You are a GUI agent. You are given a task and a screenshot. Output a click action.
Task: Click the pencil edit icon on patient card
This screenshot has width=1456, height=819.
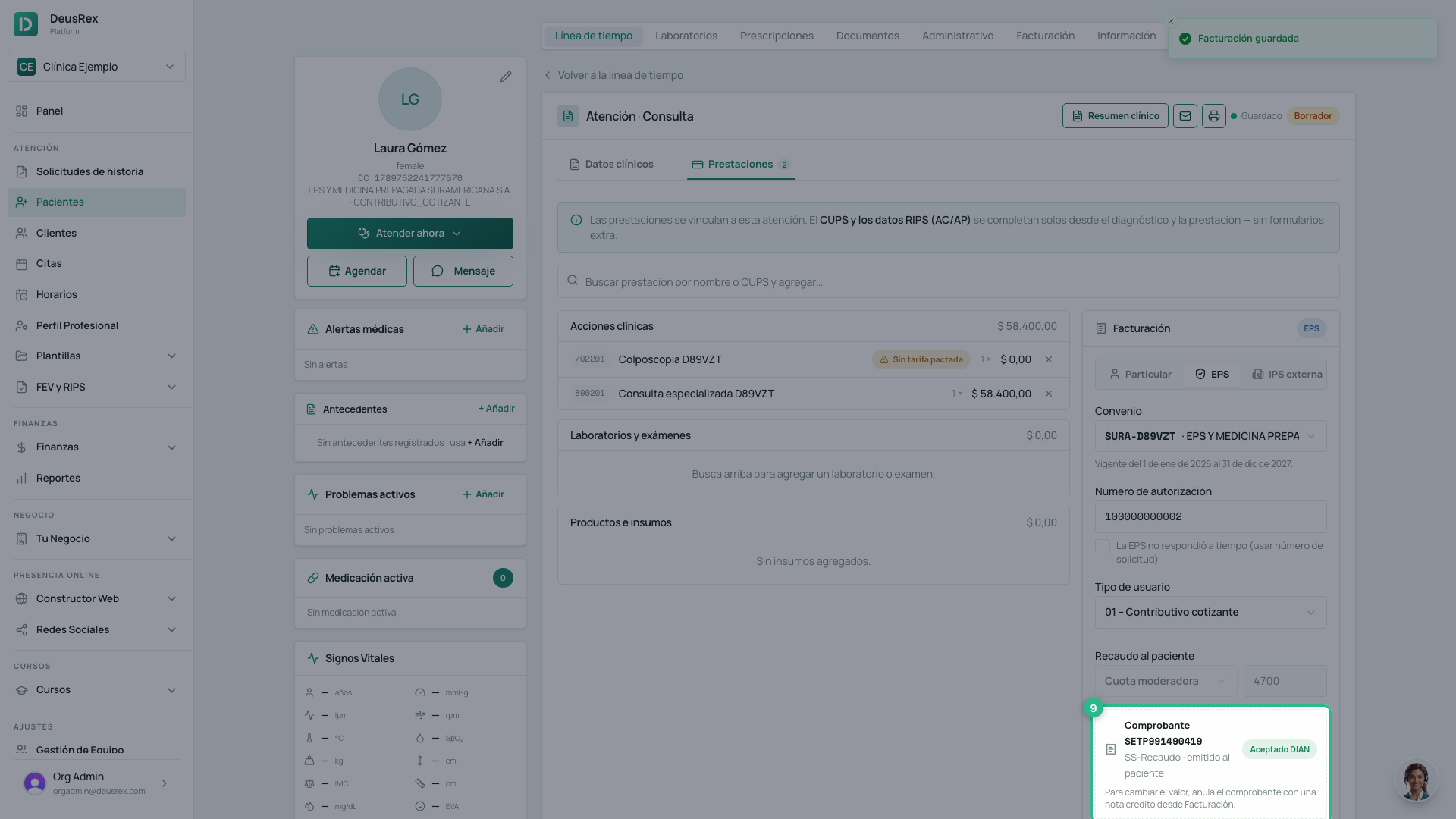tap(506, 77)
